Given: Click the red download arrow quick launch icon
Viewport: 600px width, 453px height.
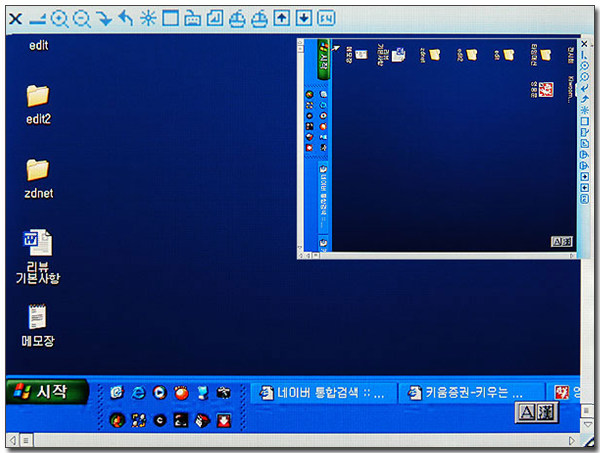Looking at the screenshot, I should click(224, 420).
